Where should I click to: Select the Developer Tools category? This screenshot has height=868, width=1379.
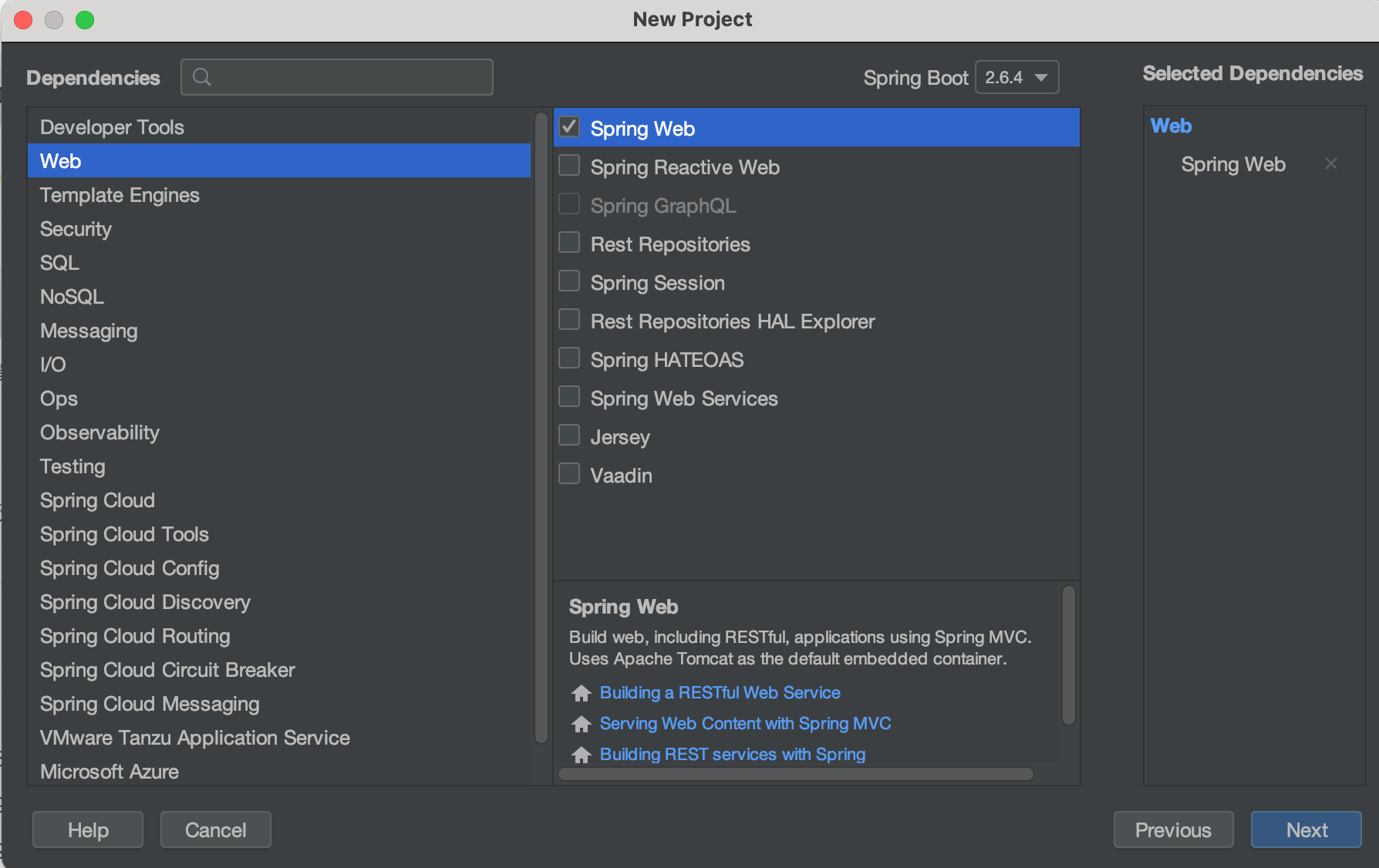click(112, 127)
